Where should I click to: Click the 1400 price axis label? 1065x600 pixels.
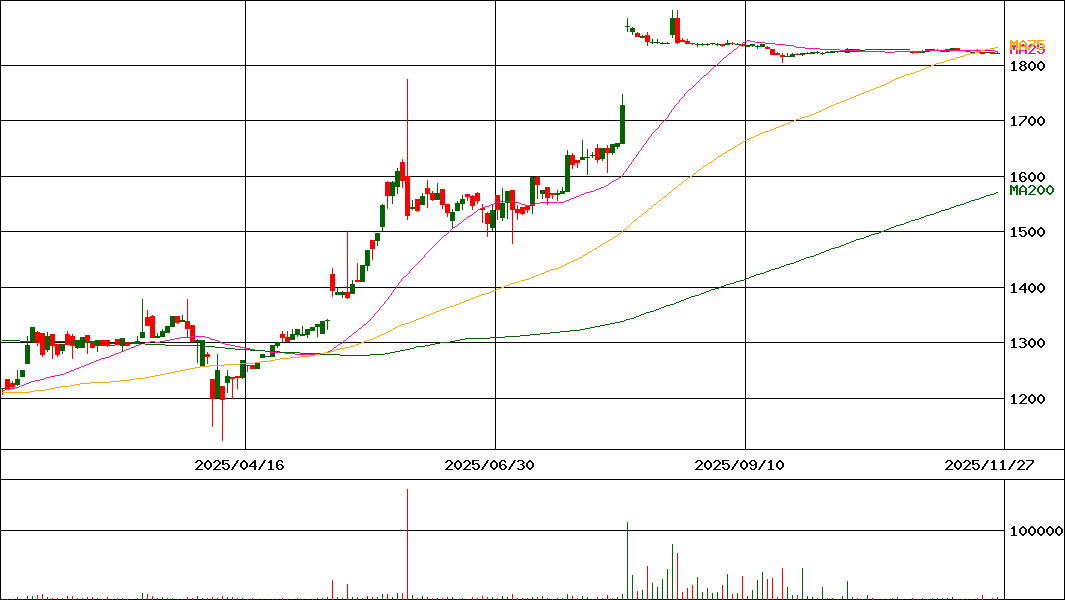tap(1027, 288)
